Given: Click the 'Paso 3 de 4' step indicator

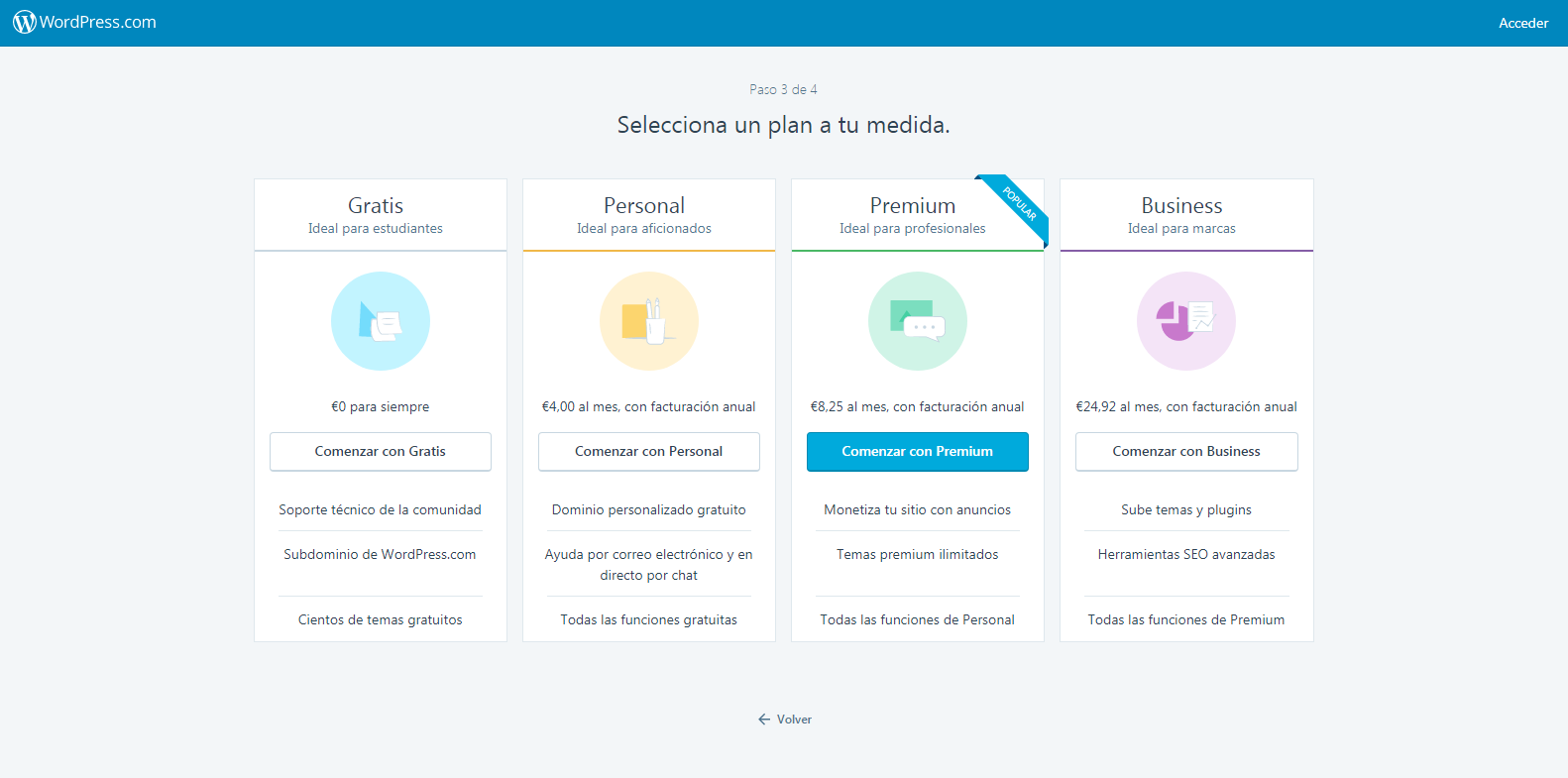Looking at the screenshot, I should tap(783, 89).
